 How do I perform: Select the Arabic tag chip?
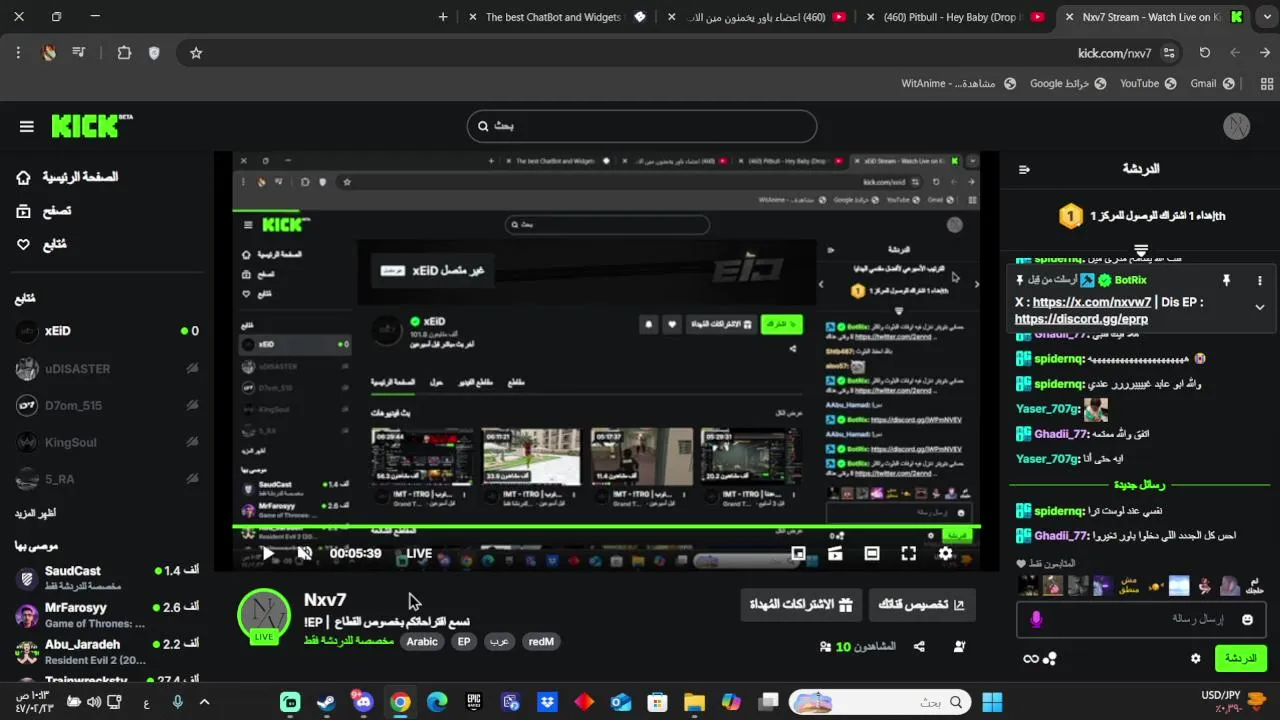point(422,642)
